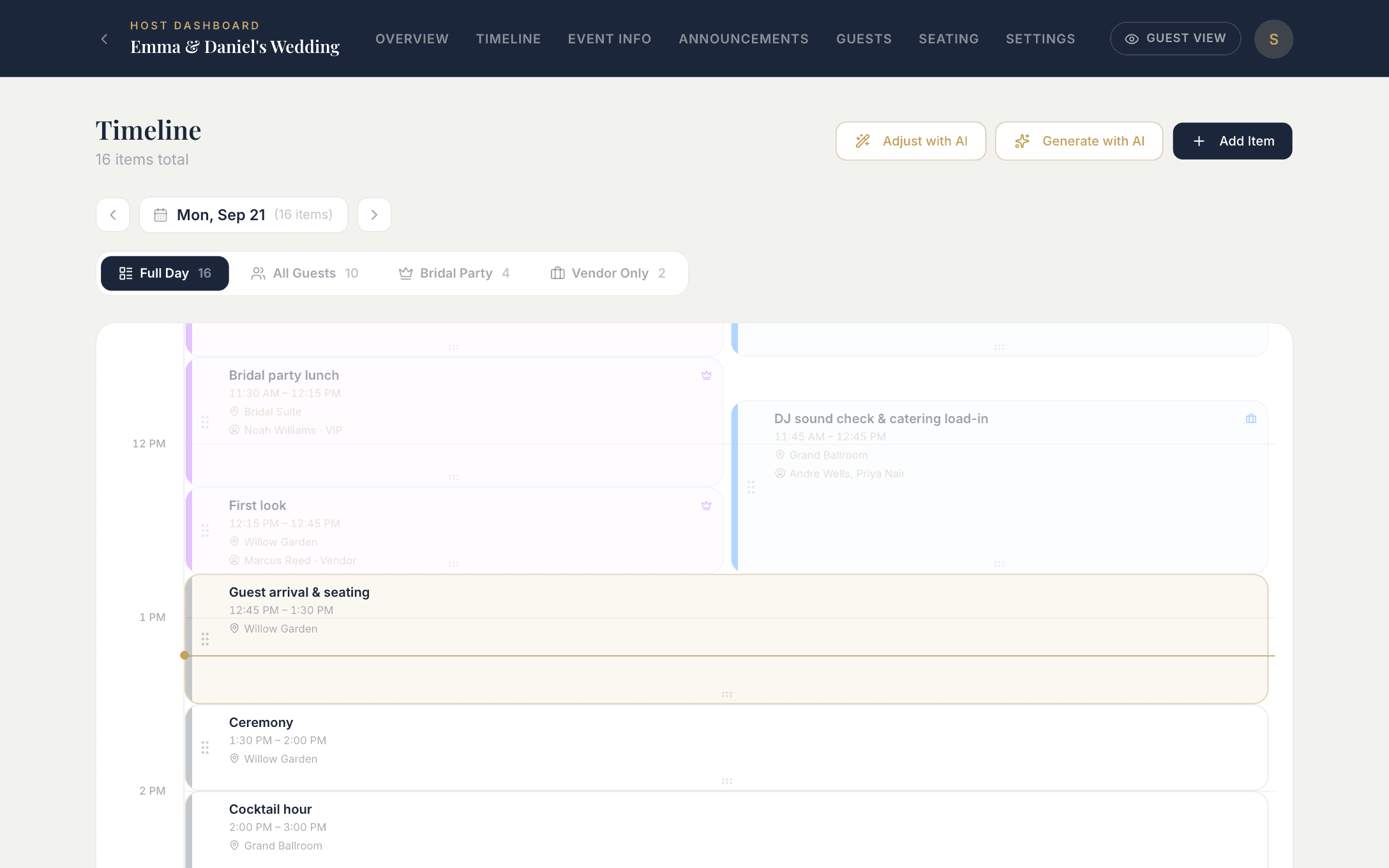1389x868 pixels.
Task: Click the calendar icon next to Mon, Sep 21
Action: [161, 215]
